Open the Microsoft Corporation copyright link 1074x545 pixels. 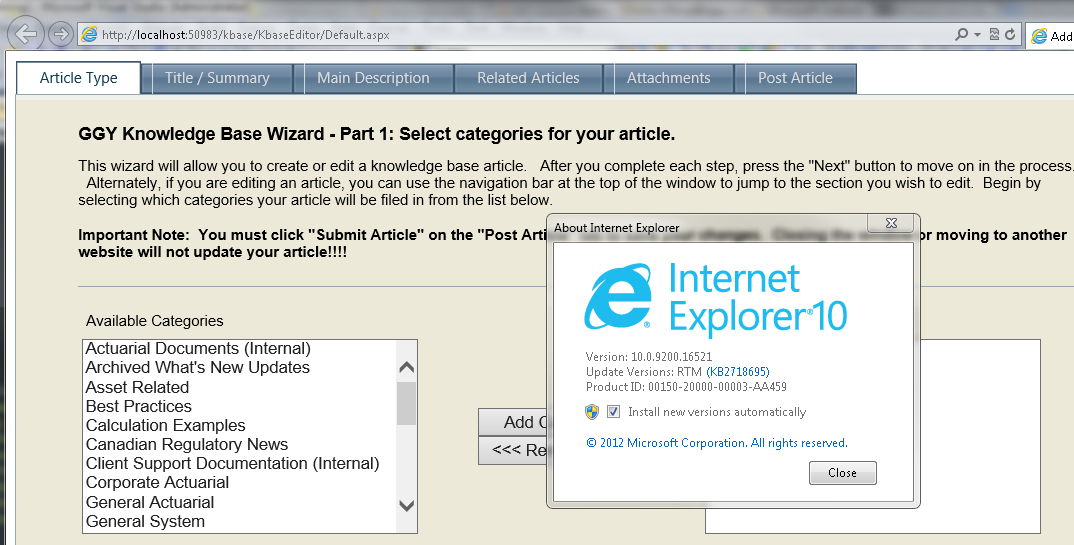(x=716, y=443)
